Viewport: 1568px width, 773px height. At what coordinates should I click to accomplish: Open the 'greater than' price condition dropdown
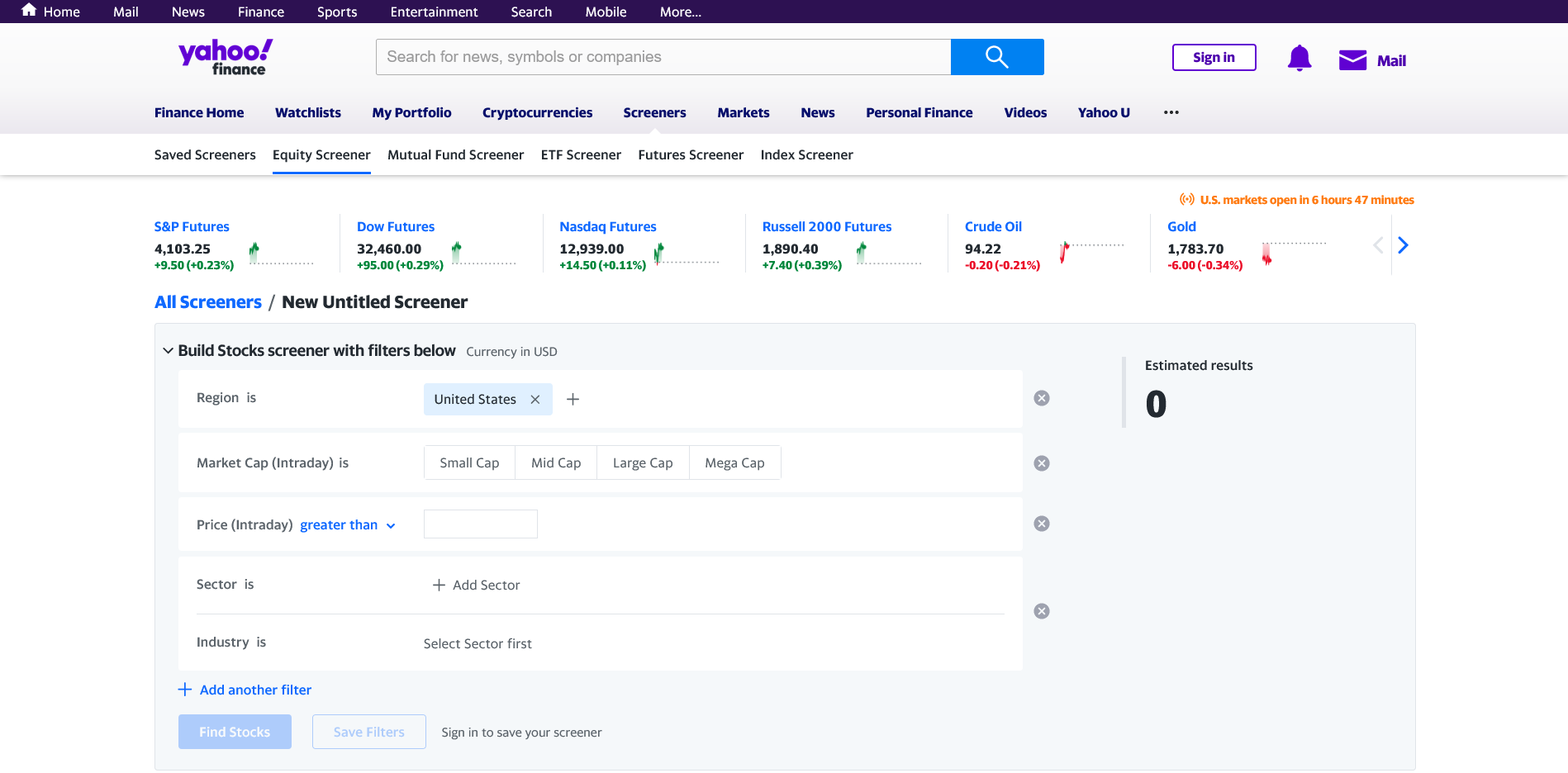347,525
